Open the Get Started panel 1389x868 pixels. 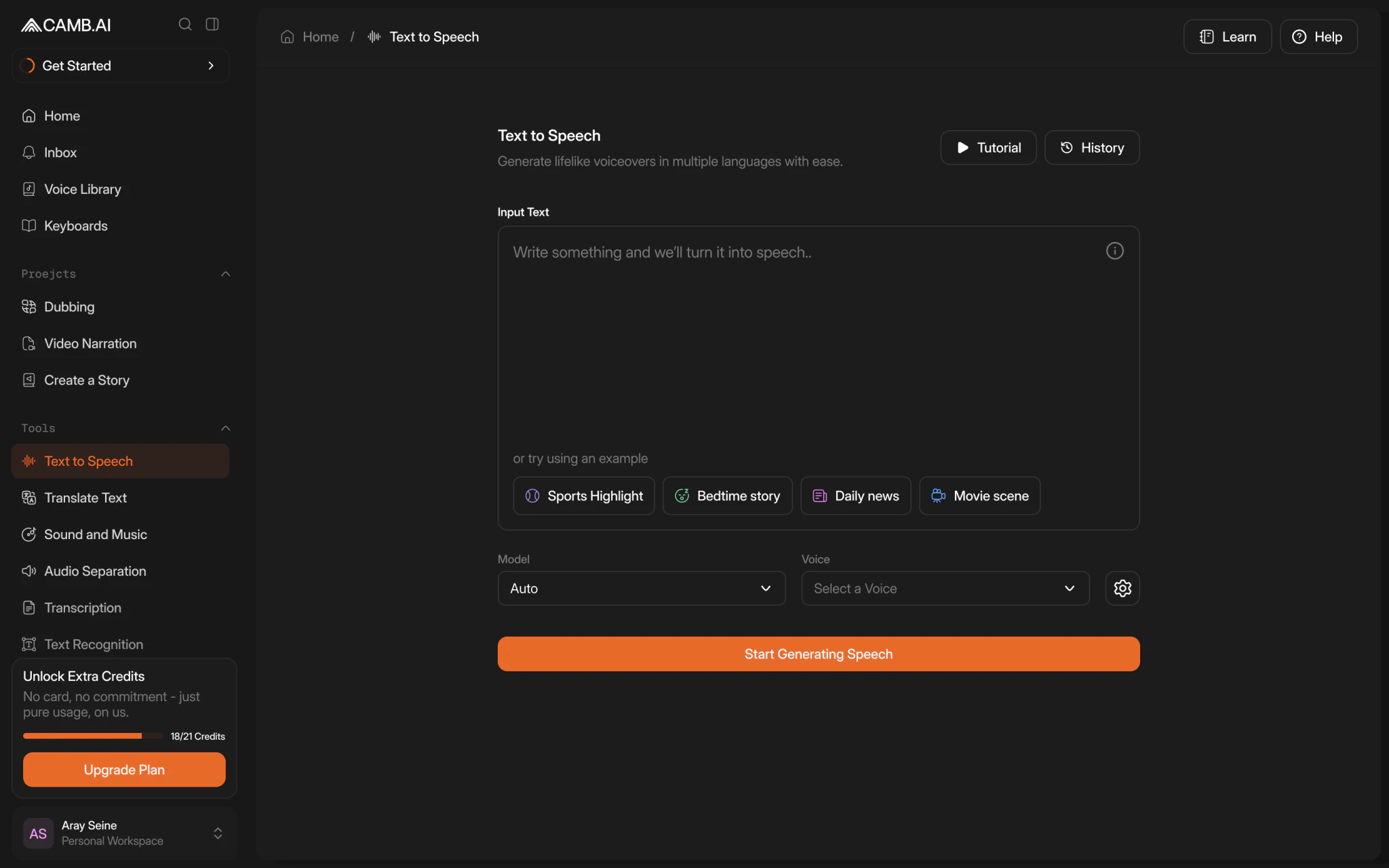tap(121, 66)
